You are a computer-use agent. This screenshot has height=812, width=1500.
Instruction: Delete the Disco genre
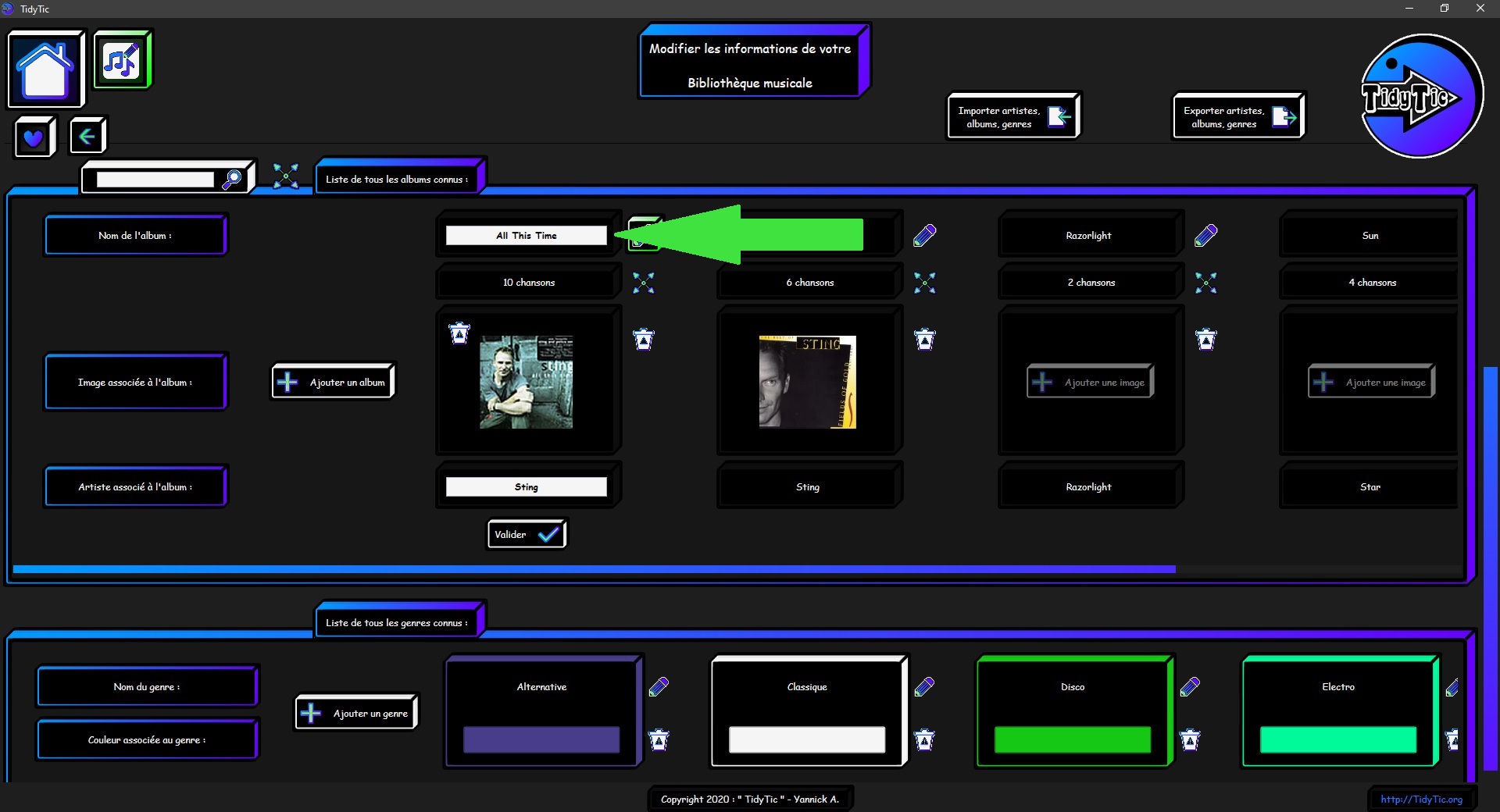coord(1191,739)
